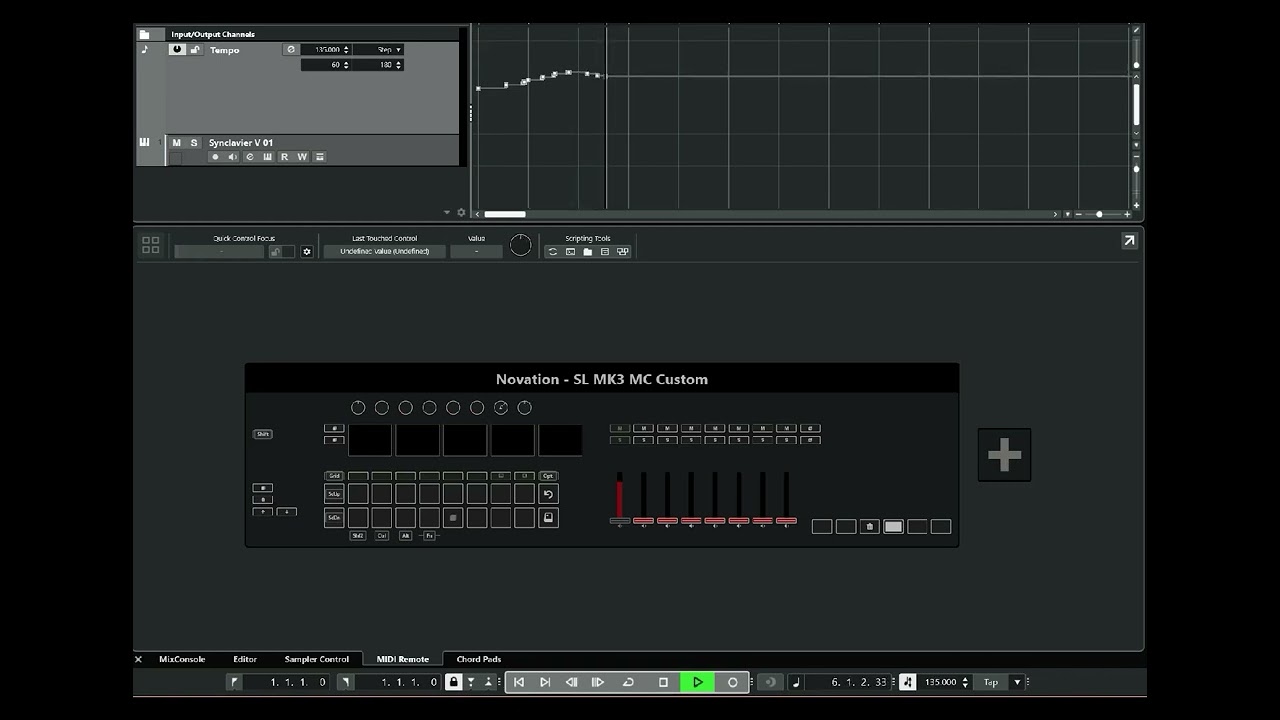The width and height of the screenshot is (1280, 720).
Task: Open track list dropdown arrow beside gear
Action: coord(447,212)
